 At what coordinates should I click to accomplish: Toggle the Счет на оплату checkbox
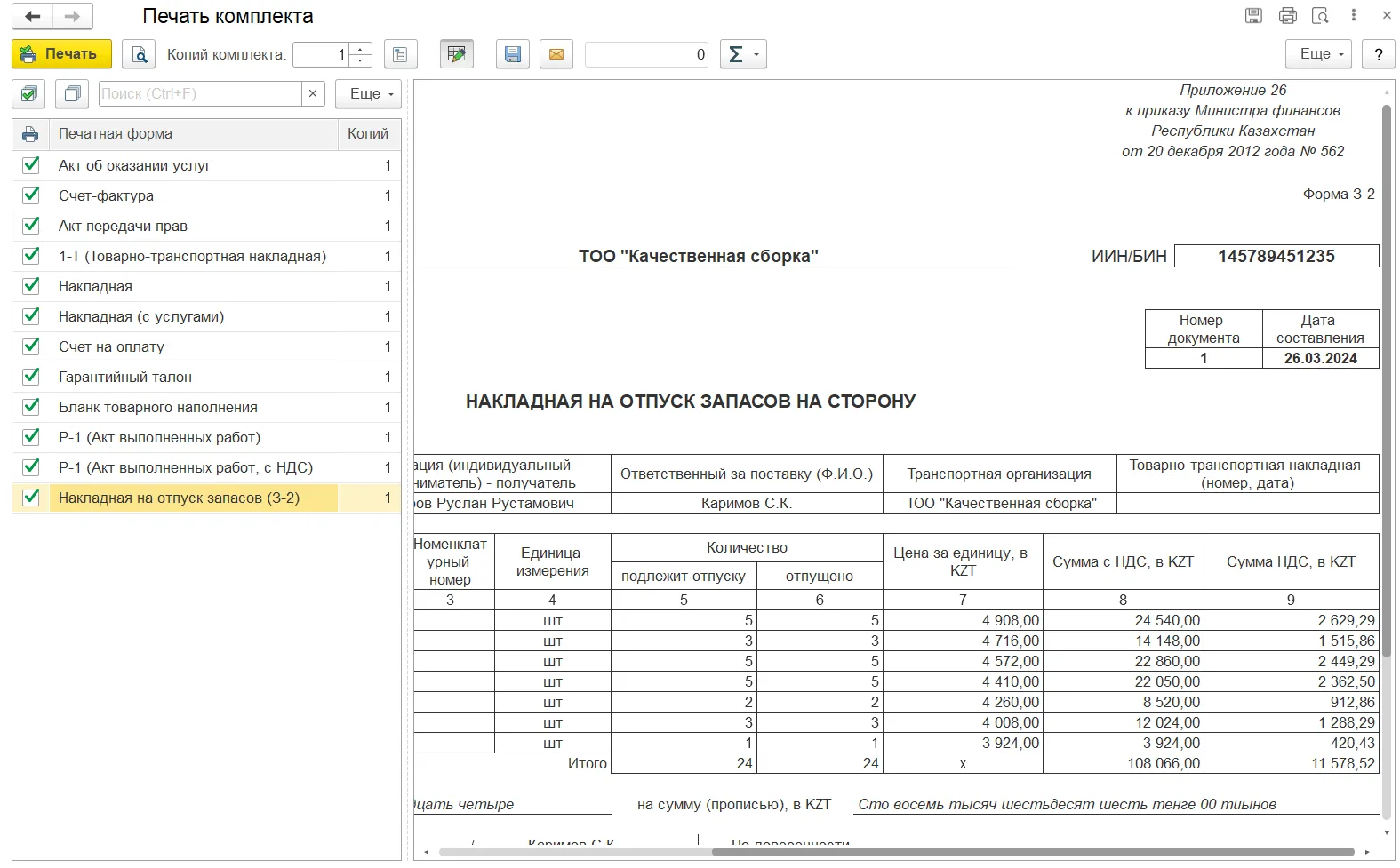(x=31, y=346)
